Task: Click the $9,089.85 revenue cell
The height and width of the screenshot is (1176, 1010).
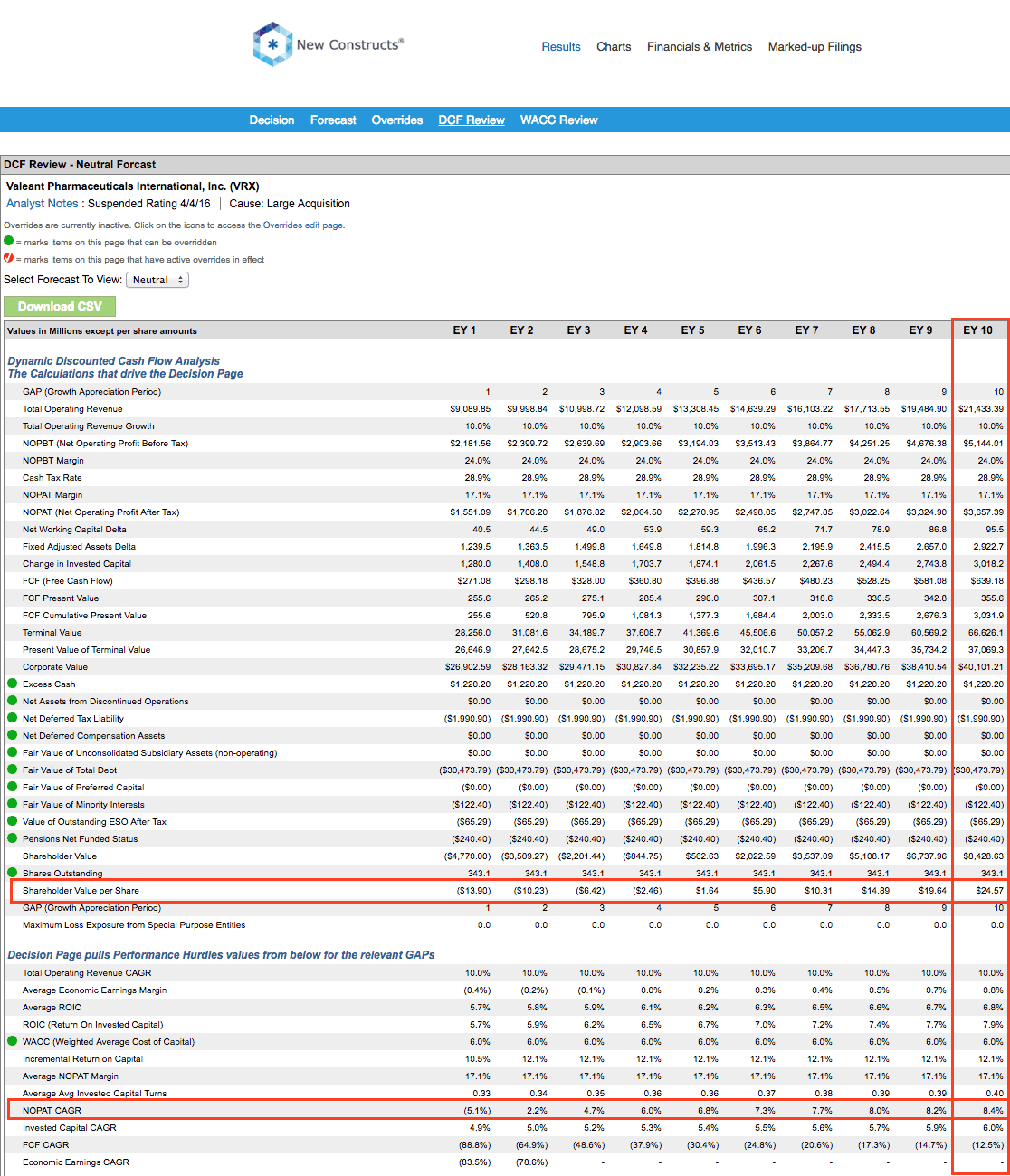Action: [x=471, y=409]
